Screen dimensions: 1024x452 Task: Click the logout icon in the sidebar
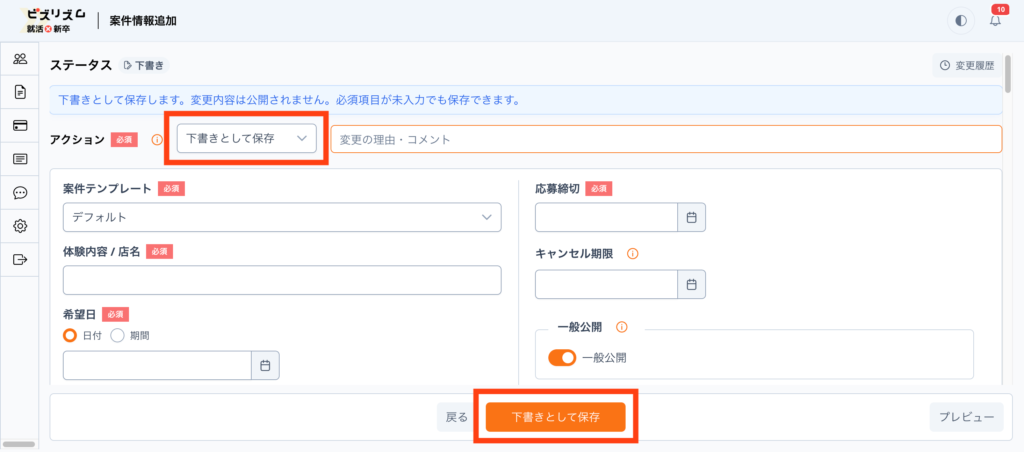(x=20, y=259)
